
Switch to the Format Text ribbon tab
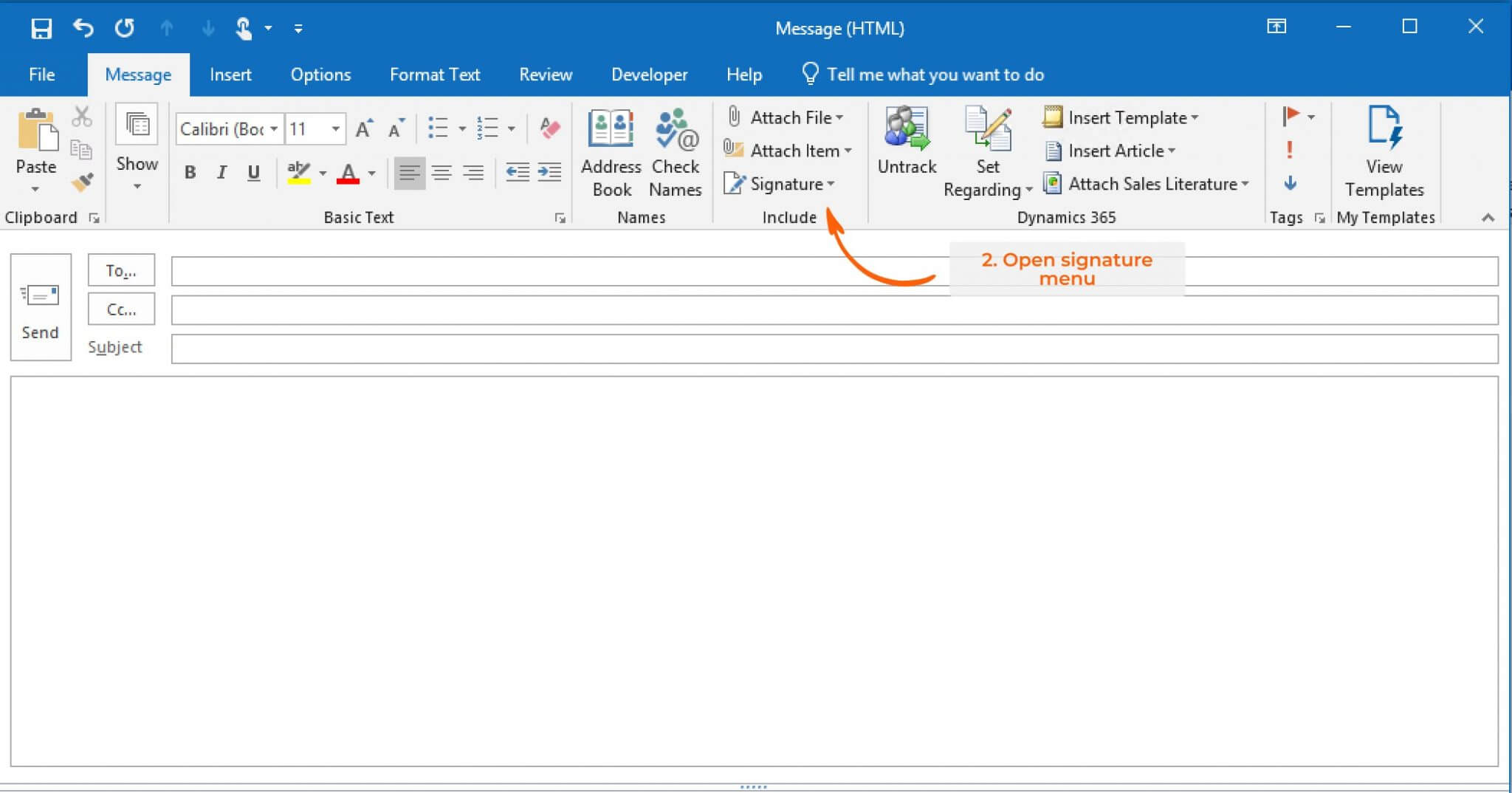point(434,74)
